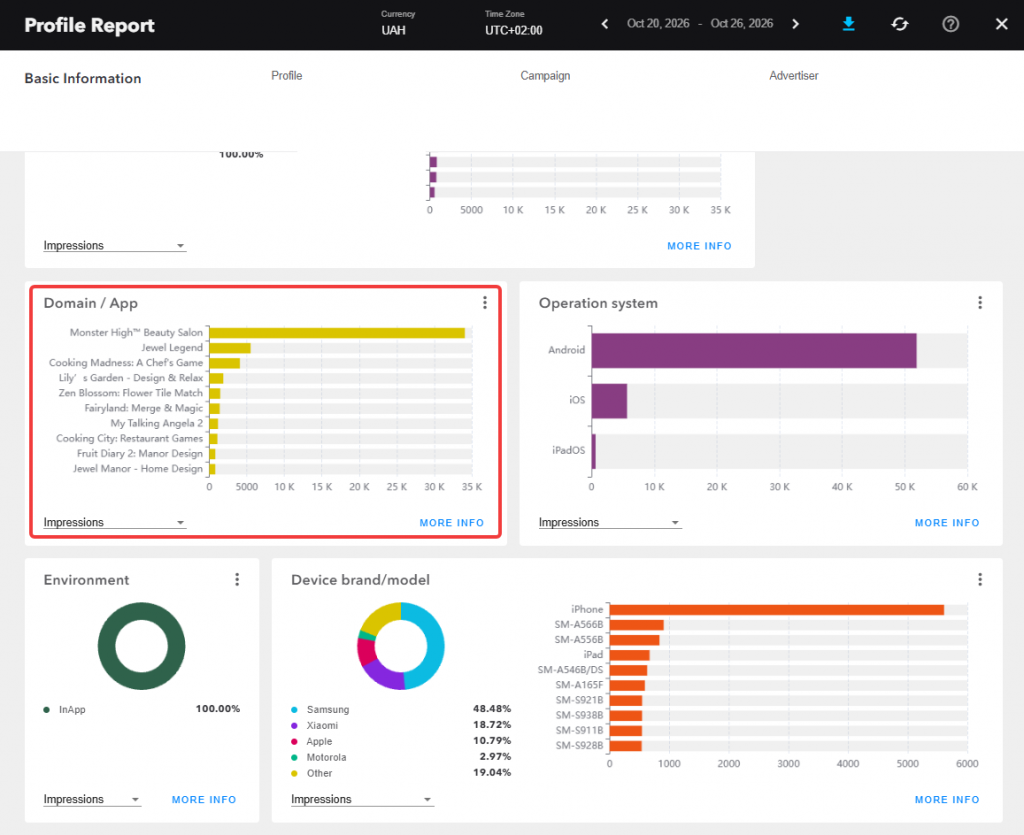This screenshot has width=1024, height=835.
Task: Open Operation system options menu
Action: (x=980, y=302)
